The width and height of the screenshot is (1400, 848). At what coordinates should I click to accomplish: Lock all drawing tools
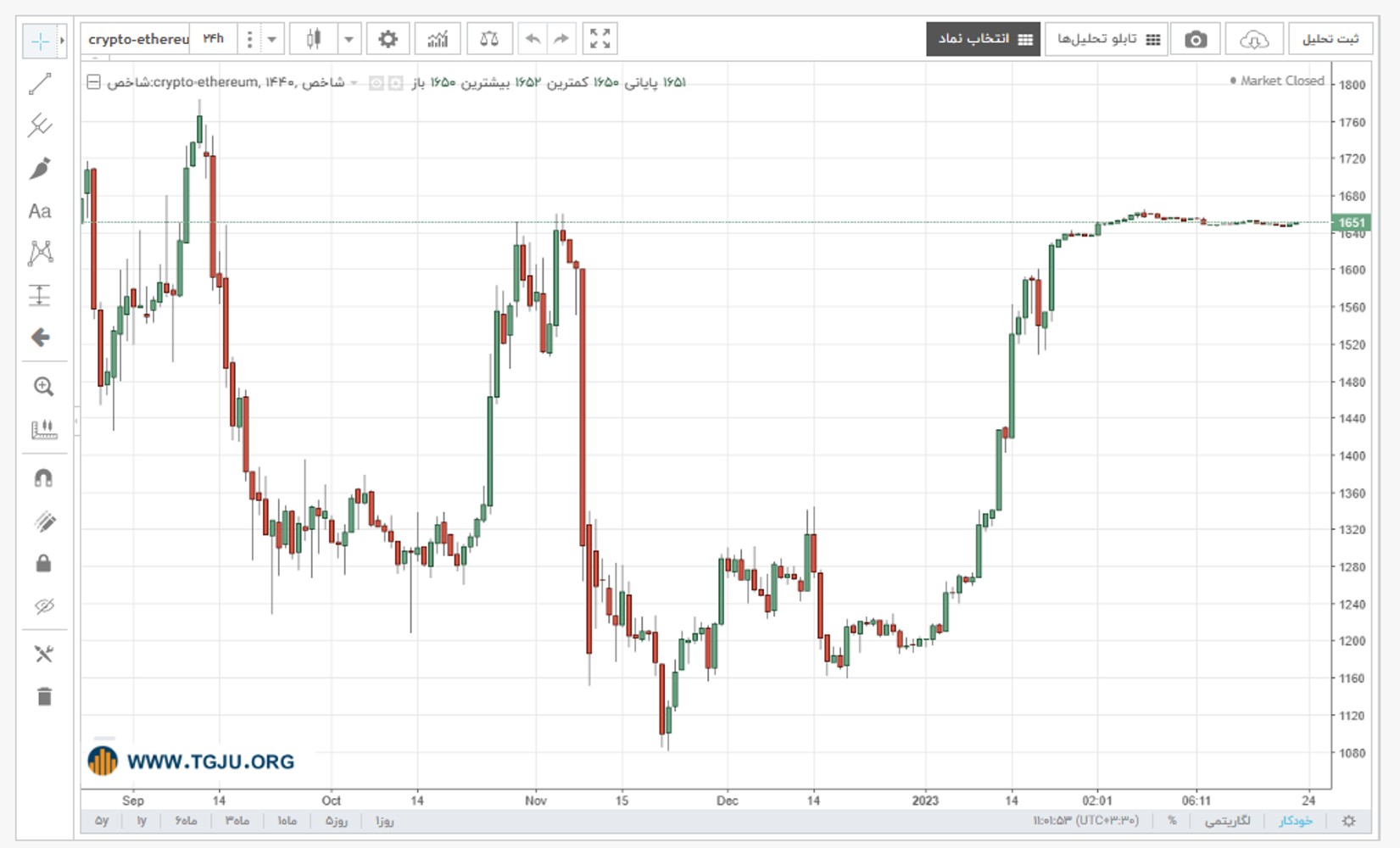click(x=44, y=563)
